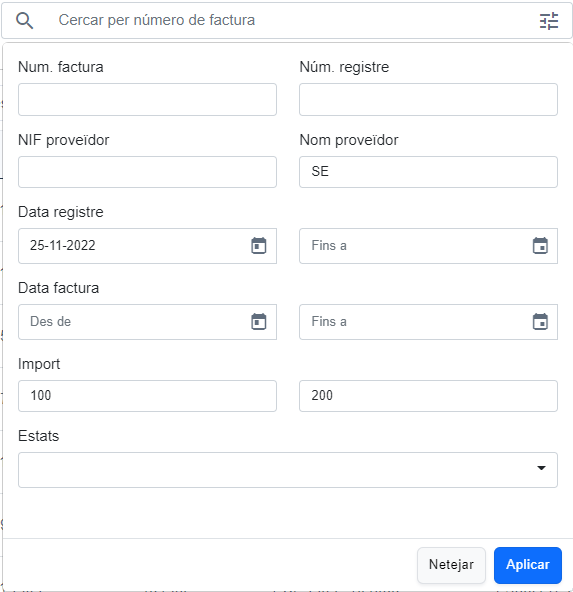Click the Import minimum field showing 100
The image size is (573, 592).
(x=147, y=396)
